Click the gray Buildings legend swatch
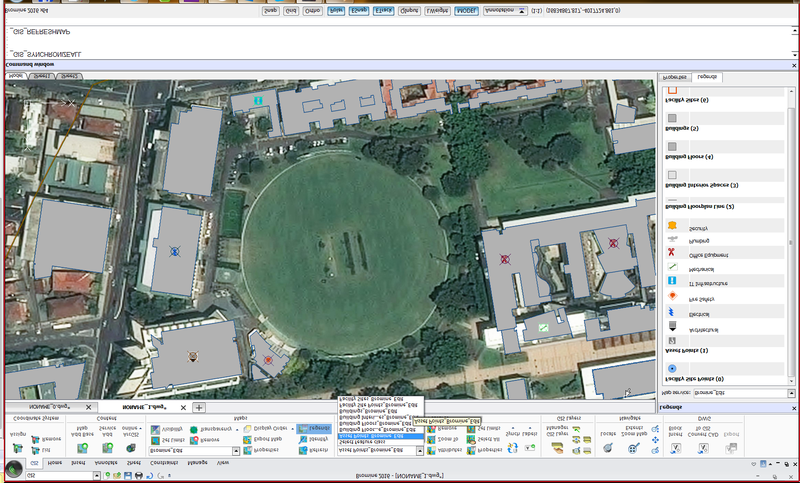 click(x=672, y=118)
